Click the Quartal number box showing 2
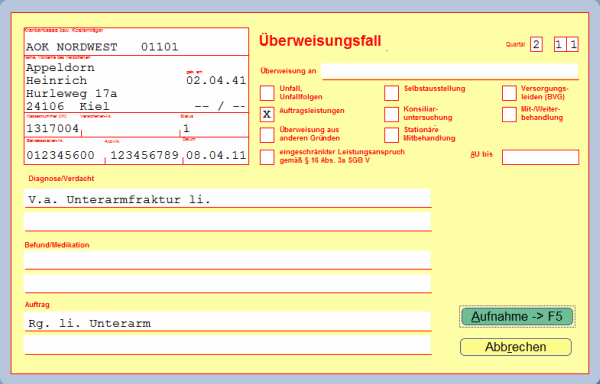Viewport: 600px width, 384px height. (536, 44)
